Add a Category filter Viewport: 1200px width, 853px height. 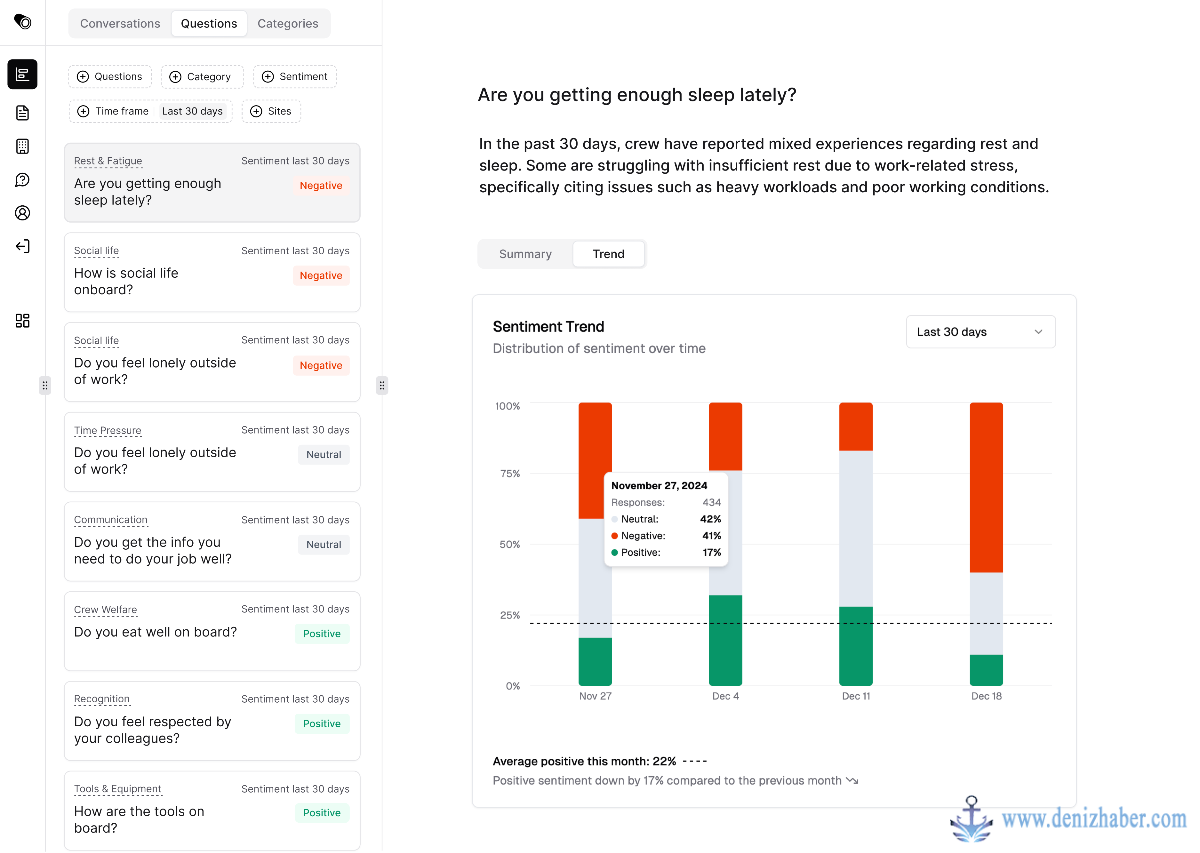pyautogui.click(x=202, y=77)
